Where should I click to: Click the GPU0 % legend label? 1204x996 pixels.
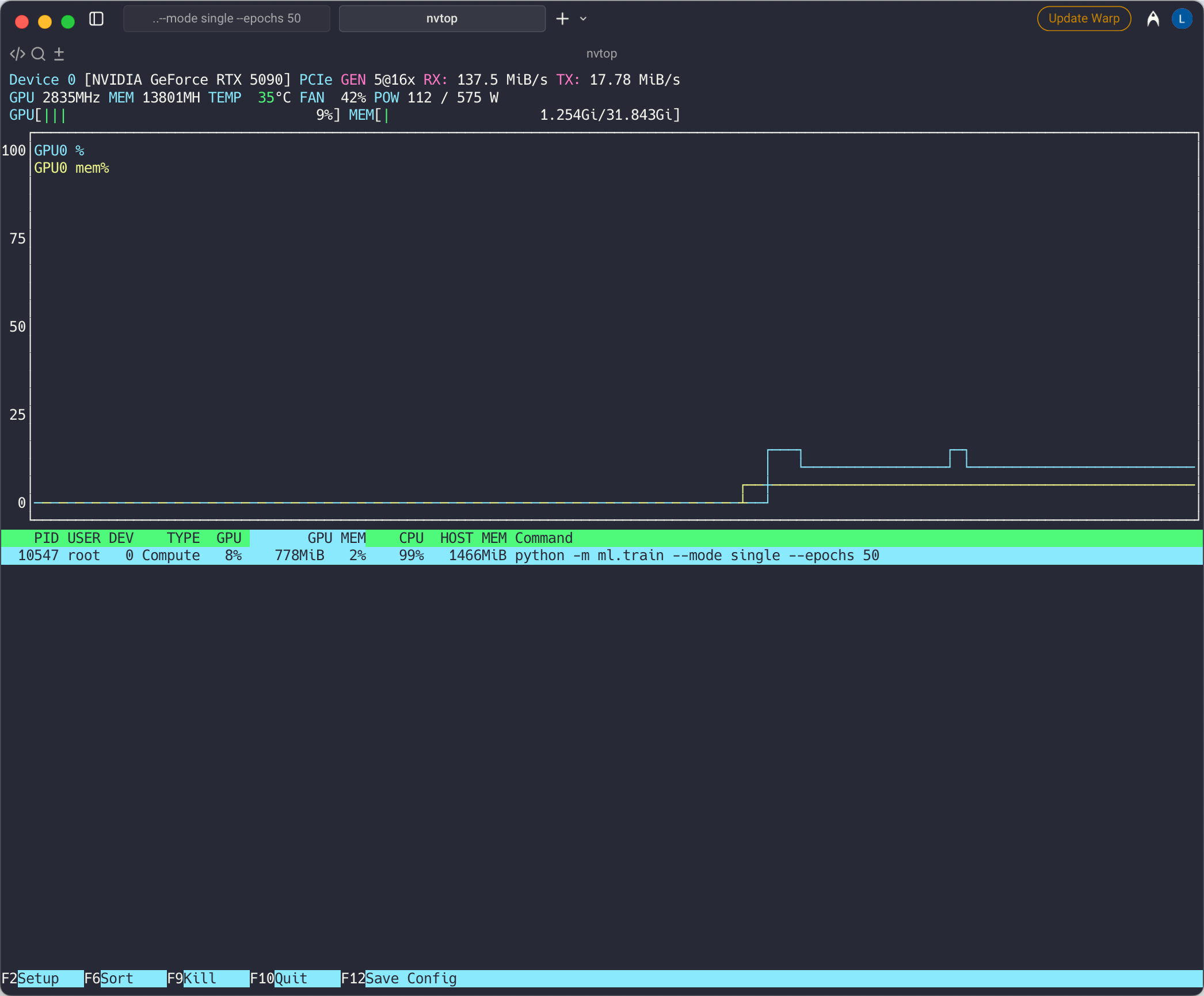pos(59,151)
